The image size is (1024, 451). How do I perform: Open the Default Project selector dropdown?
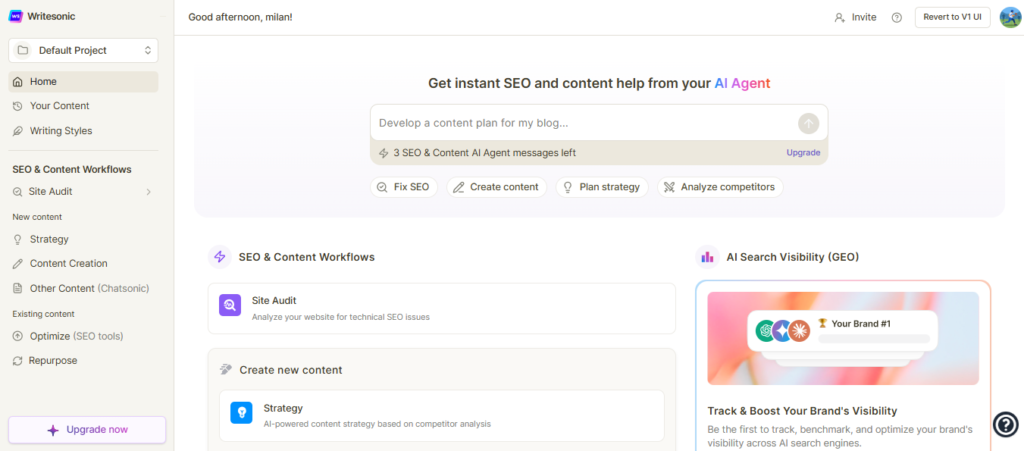point(83,50)
